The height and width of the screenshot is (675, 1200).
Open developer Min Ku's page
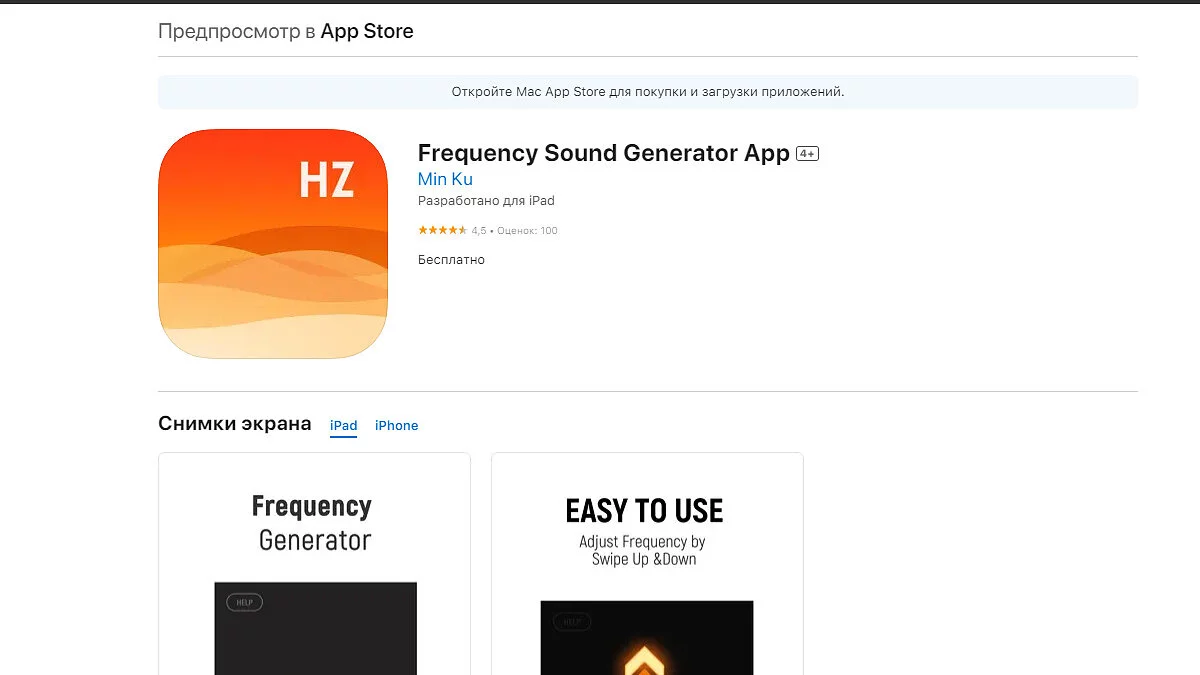[x=445, y=180]
